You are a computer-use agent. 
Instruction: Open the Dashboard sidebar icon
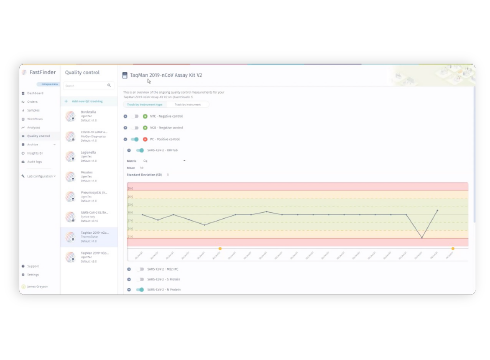[23, 93]
